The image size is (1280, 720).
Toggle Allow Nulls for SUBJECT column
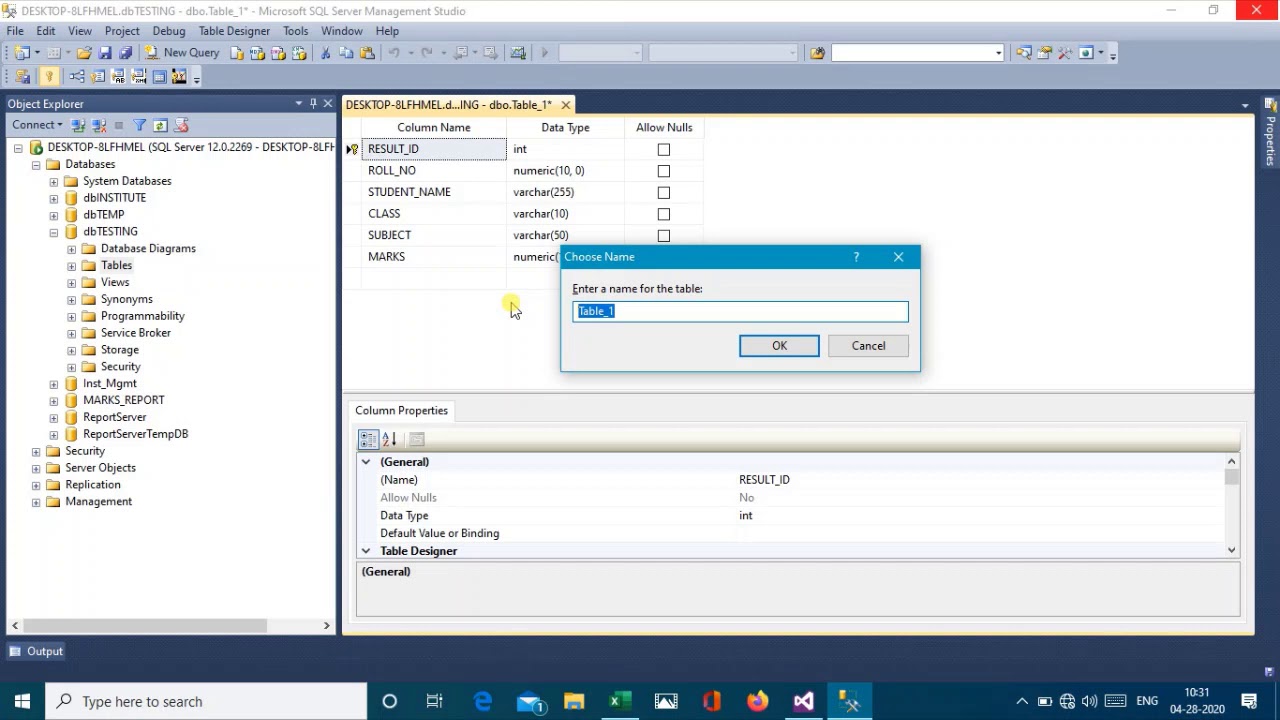point(664,236)
